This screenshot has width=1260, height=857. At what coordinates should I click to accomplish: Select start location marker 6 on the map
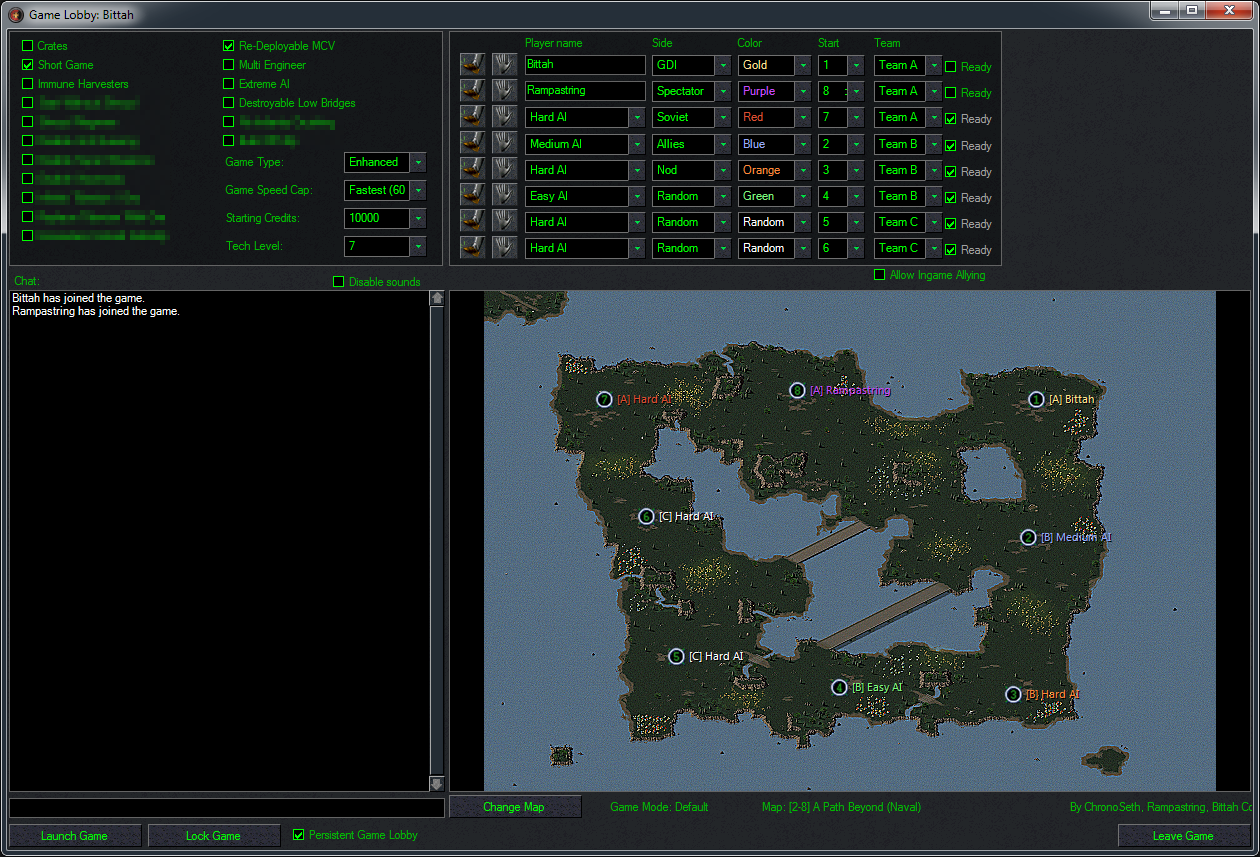(x=646, y=516)
